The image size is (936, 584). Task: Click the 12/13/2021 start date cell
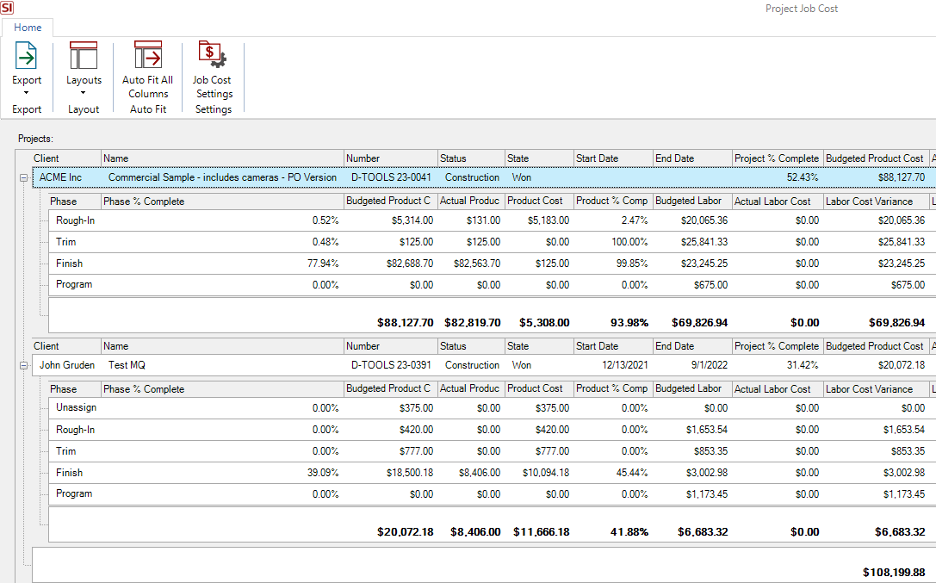[x=625, y=365]
